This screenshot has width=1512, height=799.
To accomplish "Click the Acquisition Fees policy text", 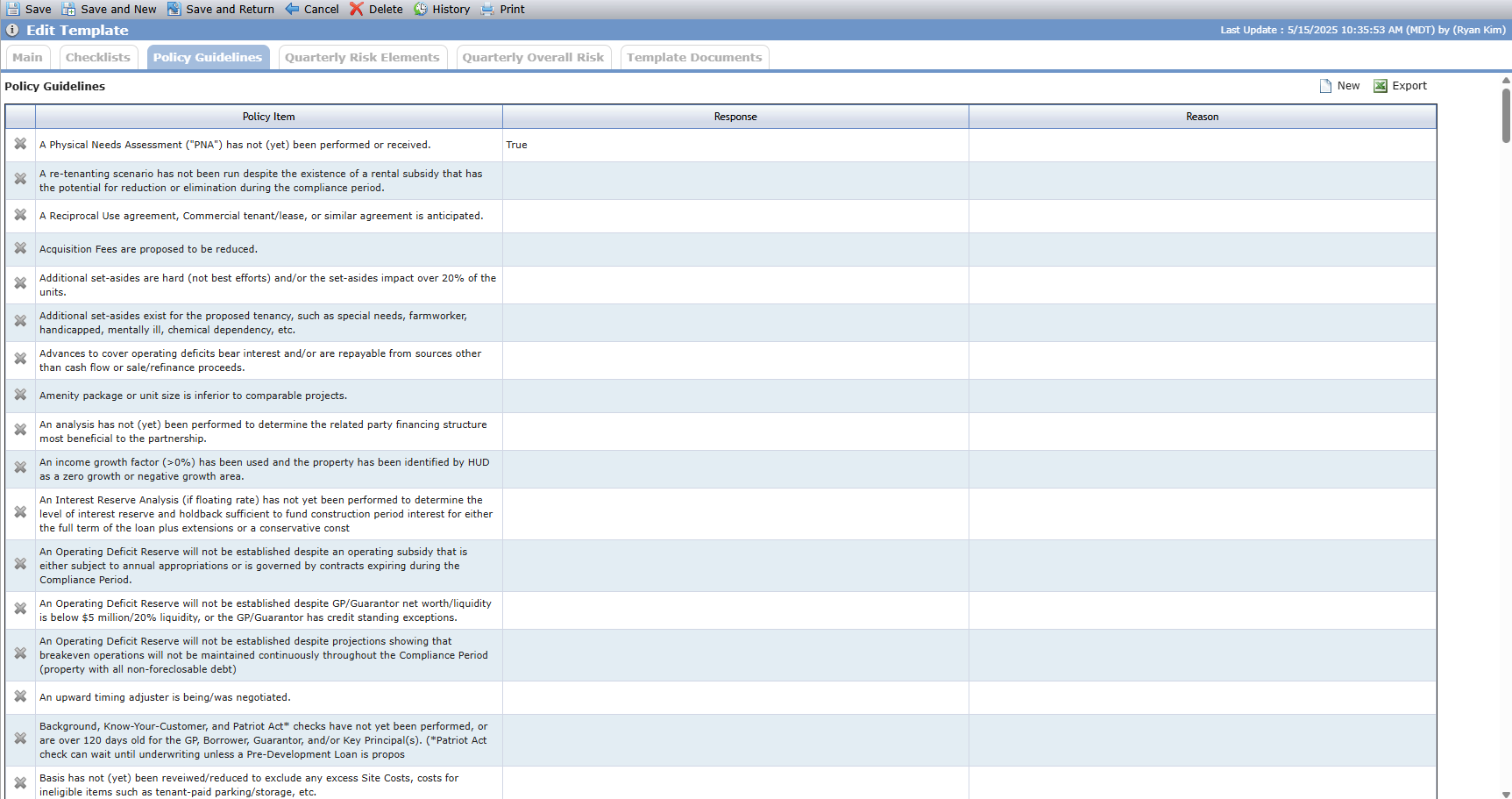I will click(x=148, y=249).
